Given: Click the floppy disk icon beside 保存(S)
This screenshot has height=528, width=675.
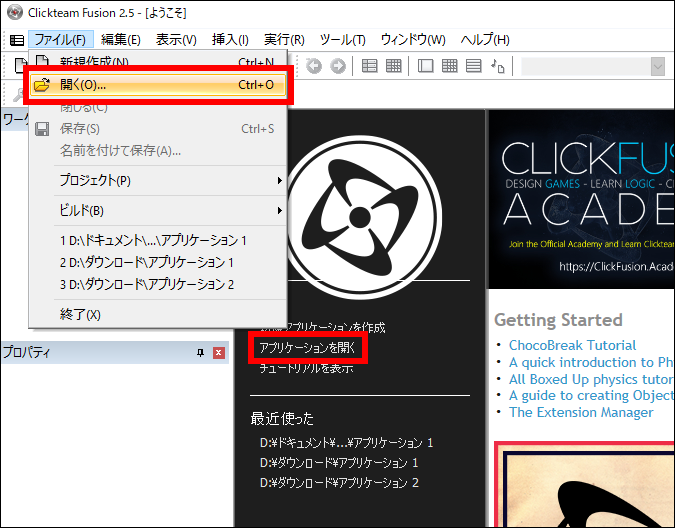Looking at the screenshot, I should tap(42, 129).
